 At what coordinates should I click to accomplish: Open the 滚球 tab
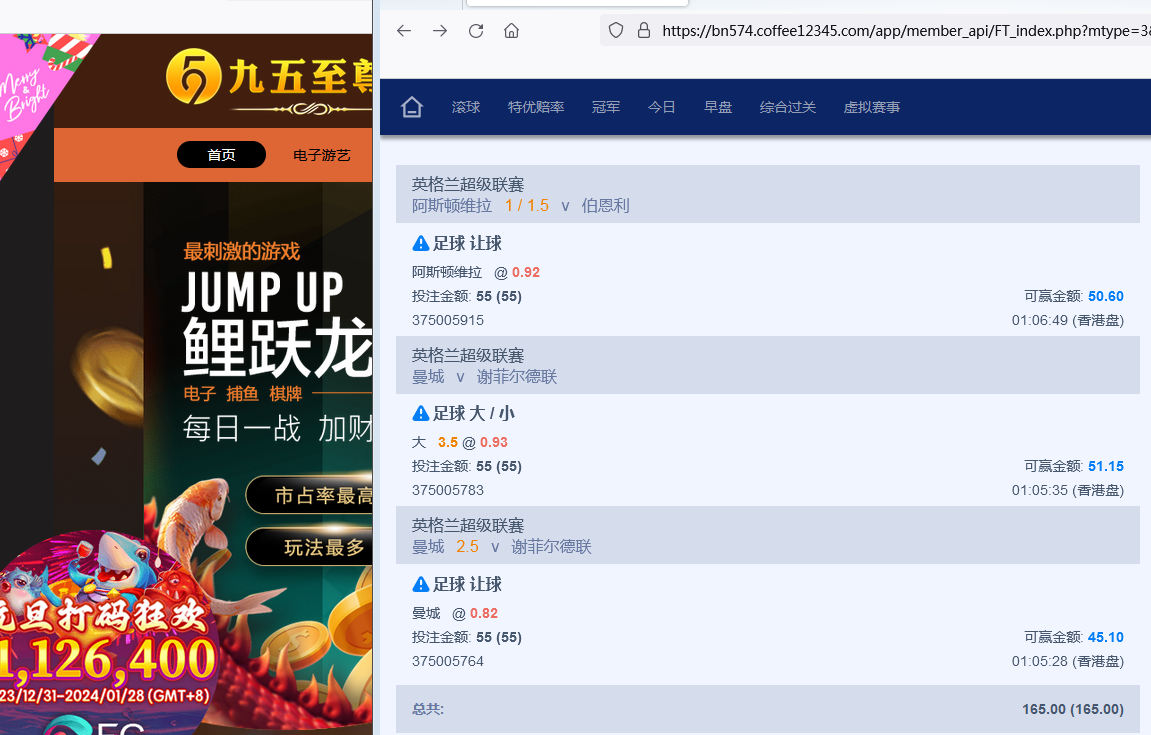(x=466, y=107)
